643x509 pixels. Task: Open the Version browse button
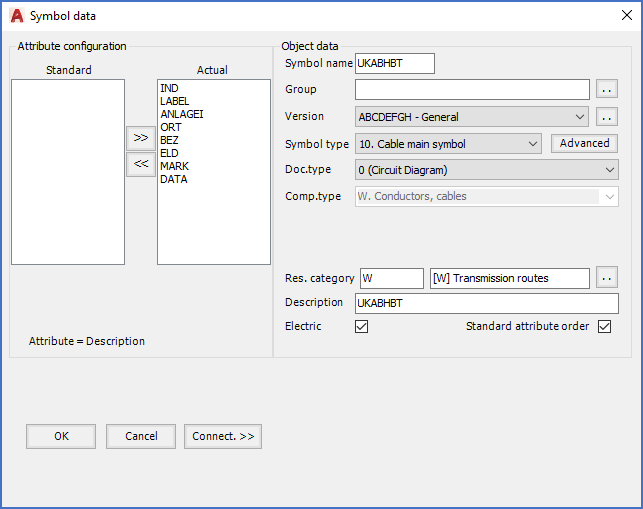(607, 117)
